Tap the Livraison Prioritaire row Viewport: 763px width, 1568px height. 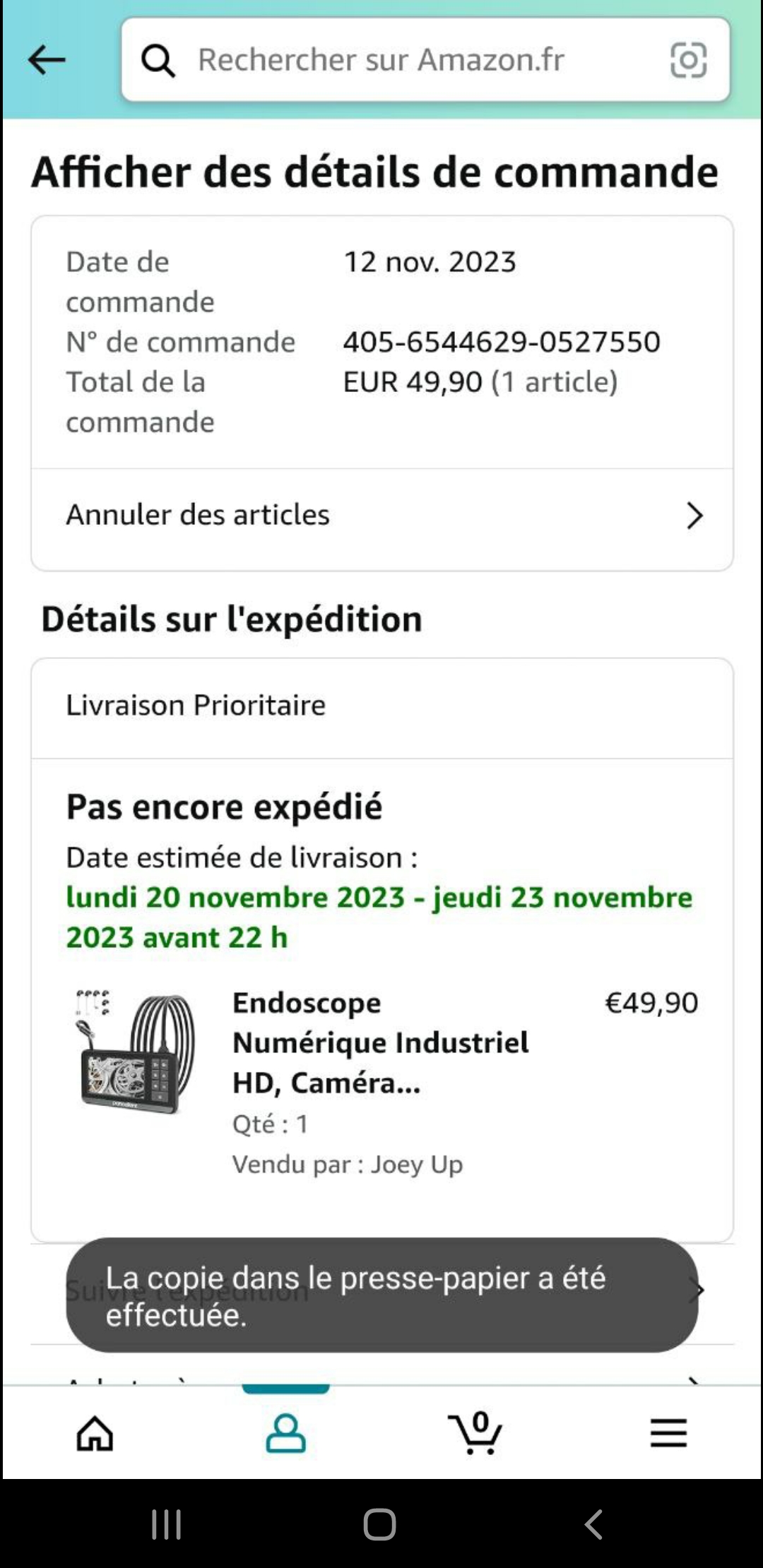pyautogui.click(x=196, y=706)
